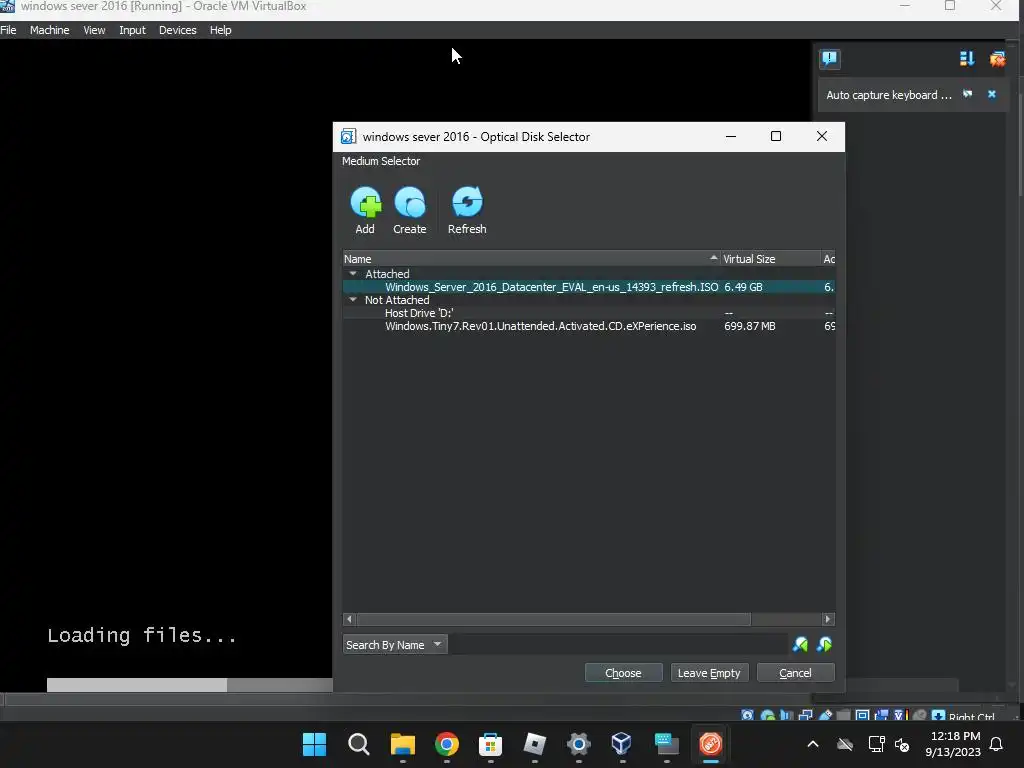Collapse the Not Attached tree group

(353, 300)
